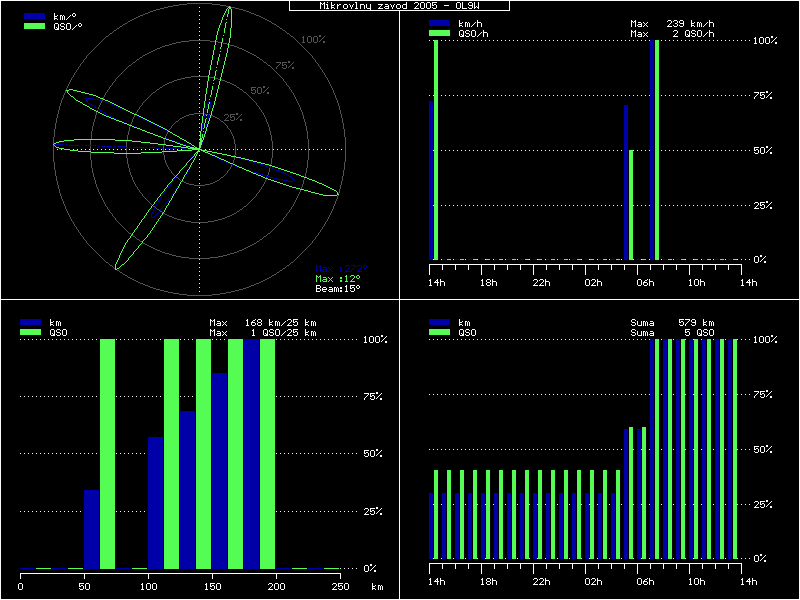This screenshot has width=800, height=600.
Task: Click the 75% label in distance histogram
Action: coord(372,396)
